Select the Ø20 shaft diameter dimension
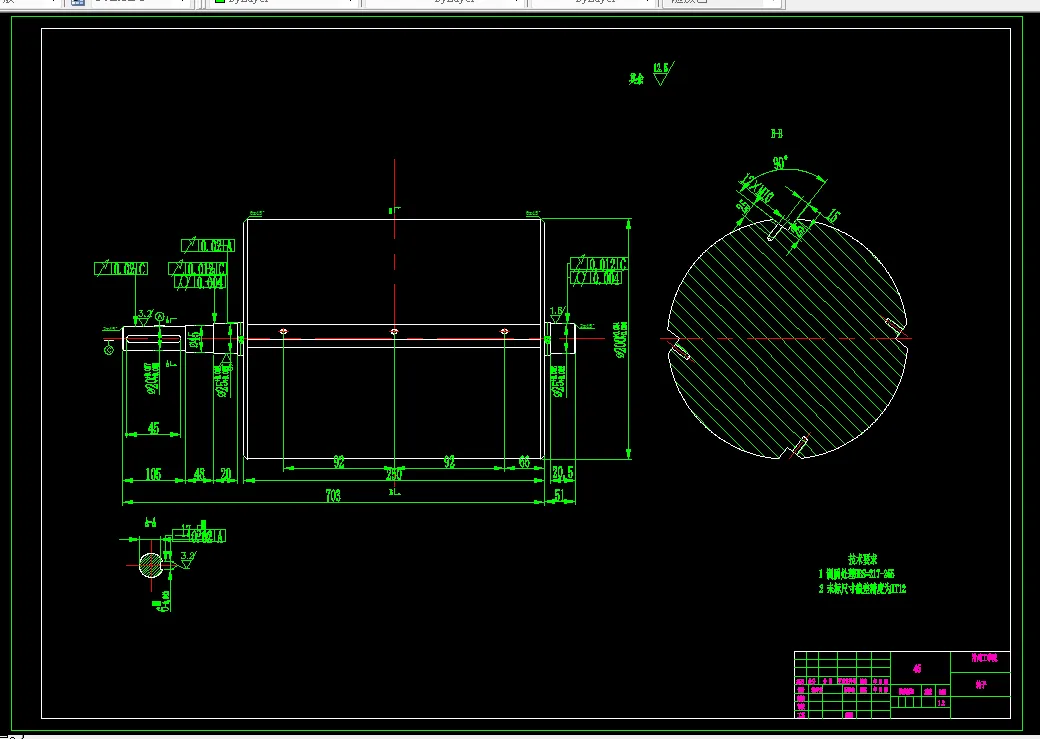Screen dimensions: 1040x739 [151, 377]
